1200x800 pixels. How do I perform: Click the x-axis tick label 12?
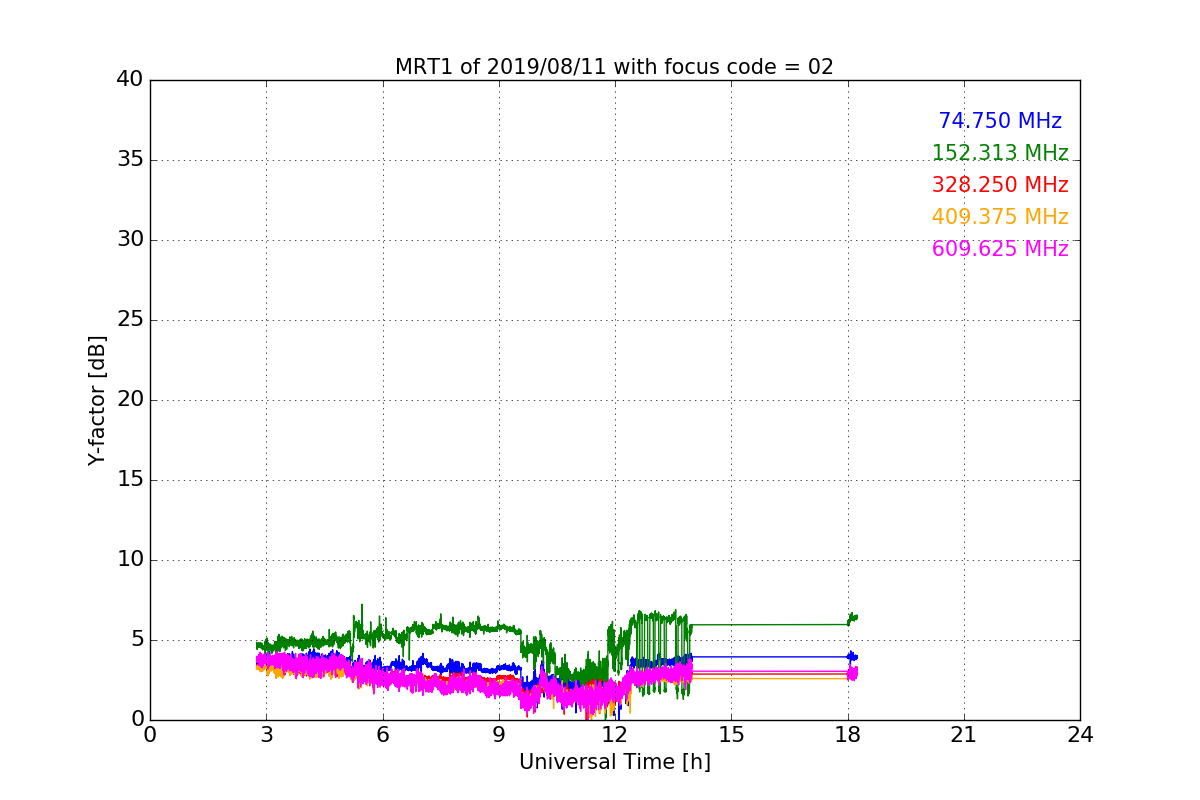(x=615, y=734)
